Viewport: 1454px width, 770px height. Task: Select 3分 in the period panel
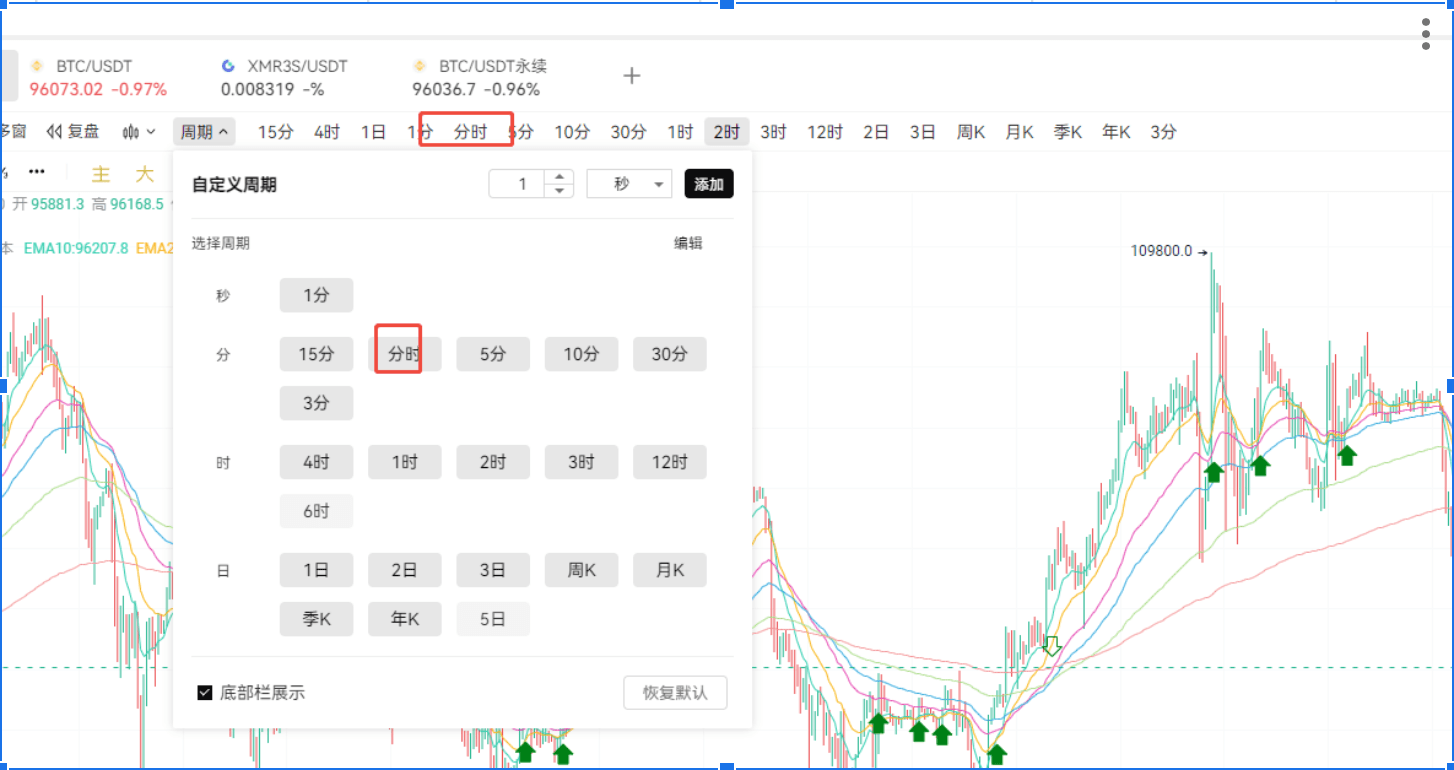click(x=316, y=403)
